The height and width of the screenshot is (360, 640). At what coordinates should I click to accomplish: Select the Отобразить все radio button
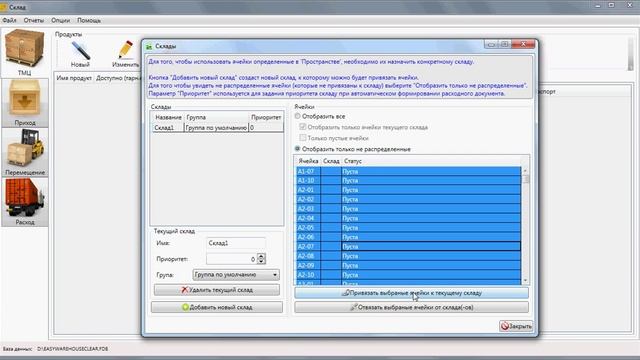click(x=298, y=116)
